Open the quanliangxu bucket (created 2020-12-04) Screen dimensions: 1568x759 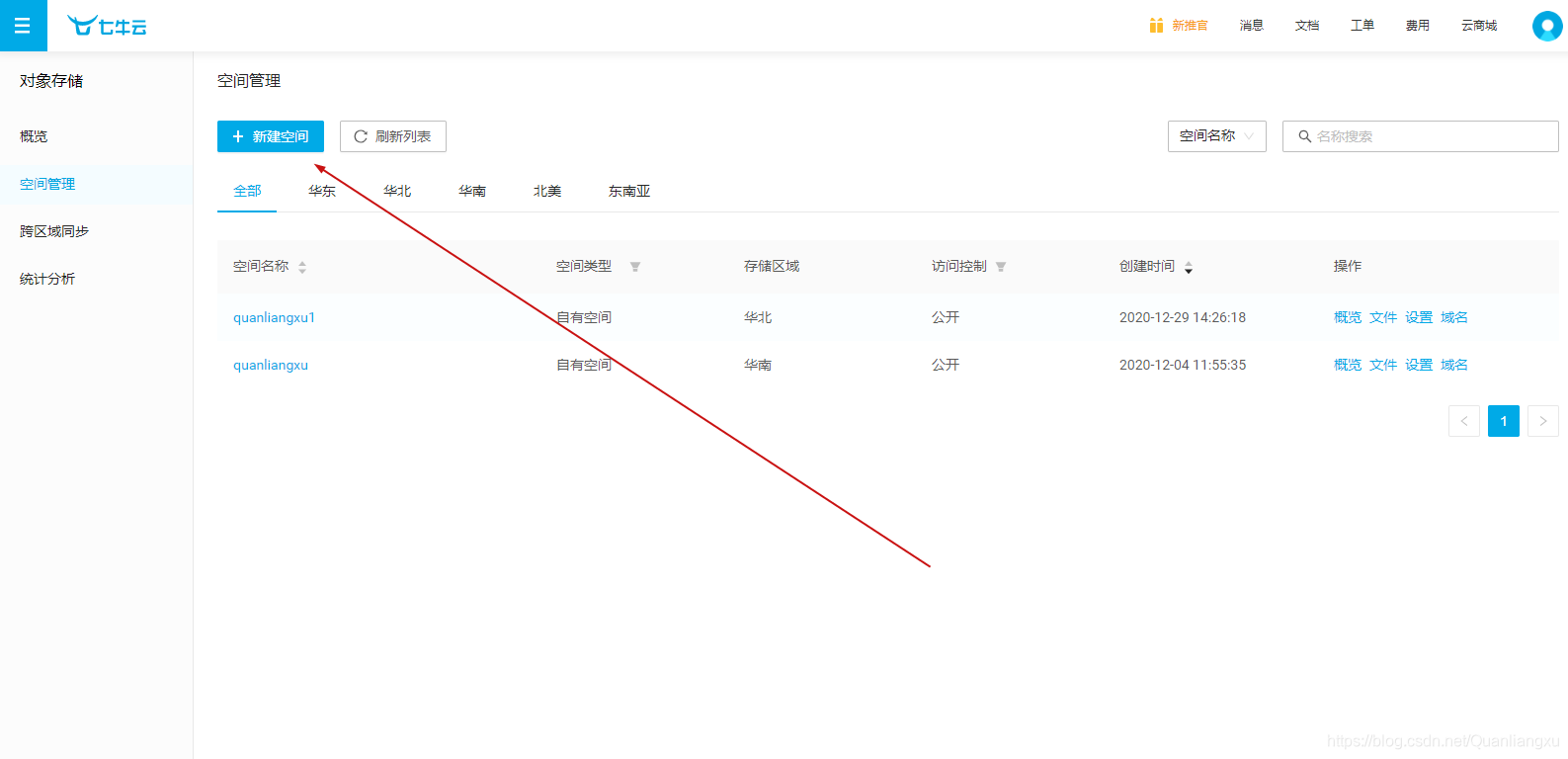click(x=271, y=365)
